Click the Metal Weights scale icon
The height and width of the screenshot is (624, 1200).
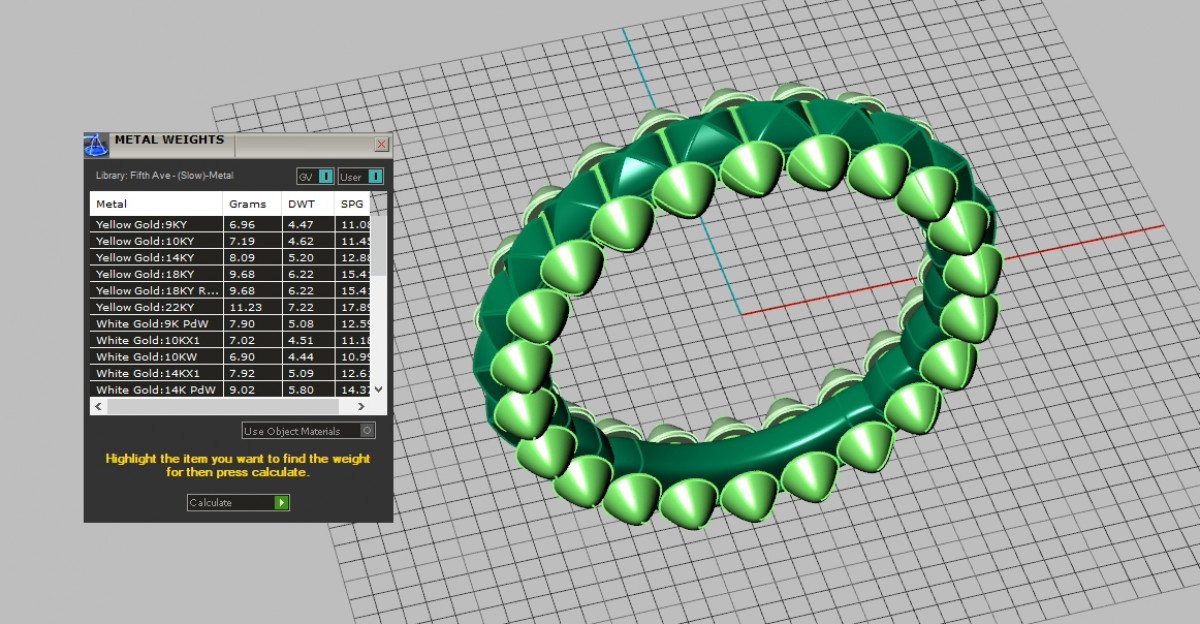click(x=96, y=144)
